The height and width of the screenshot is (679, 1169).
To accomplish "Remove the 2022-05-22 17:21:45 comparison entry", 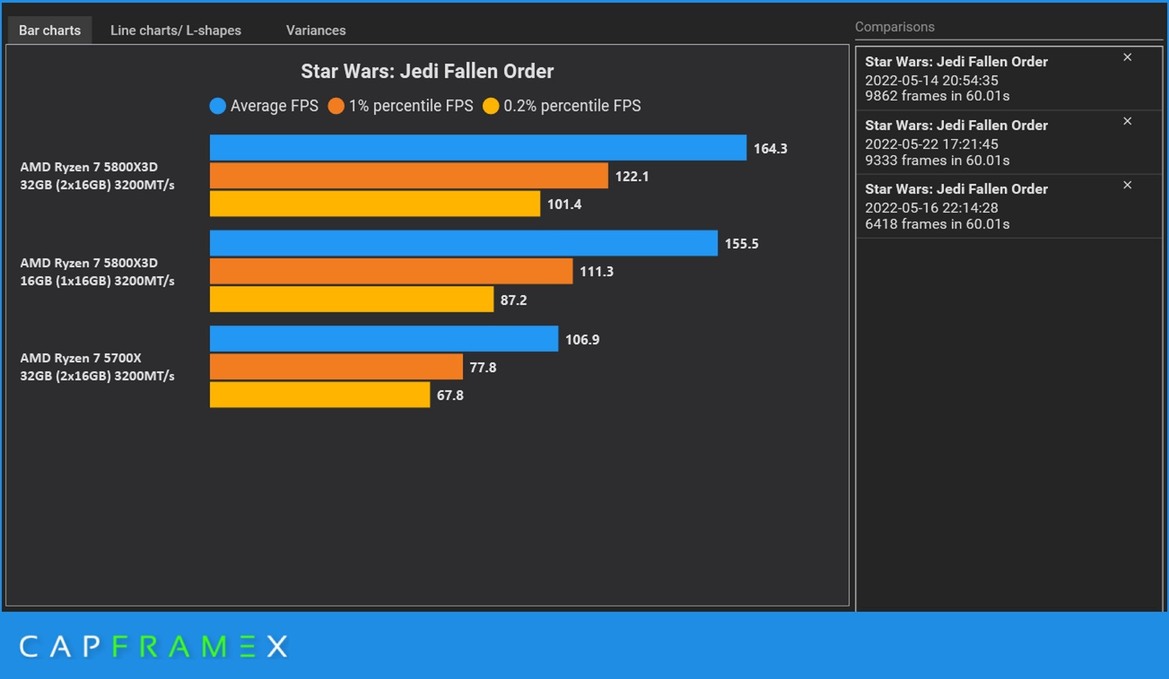I will pyautogui.click(x=1127, y=121).
